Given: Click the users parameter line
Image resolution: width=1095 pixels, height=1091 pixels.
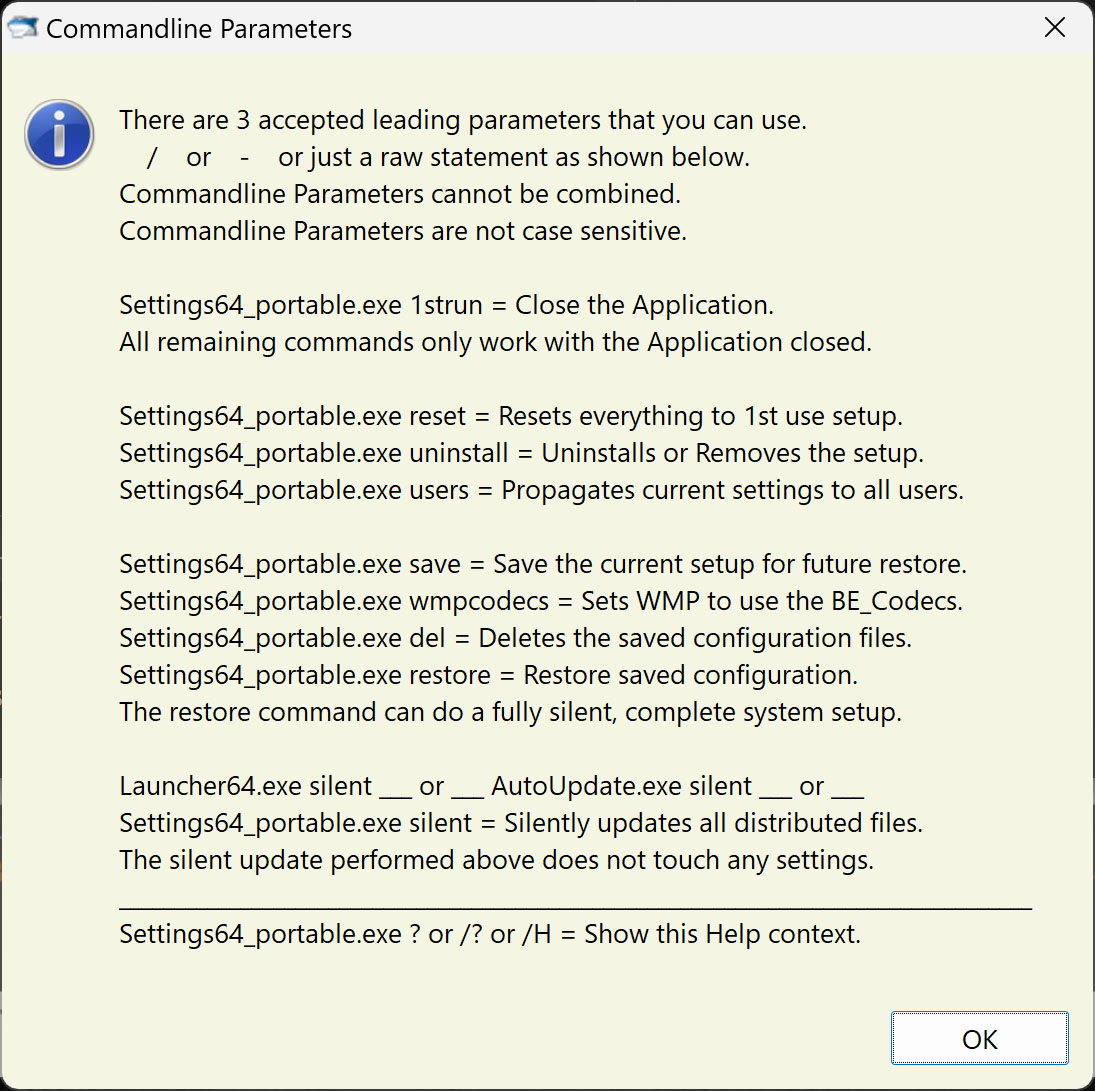Looking at the screenshot, I should pyautogui.click(x=541, y=490).
